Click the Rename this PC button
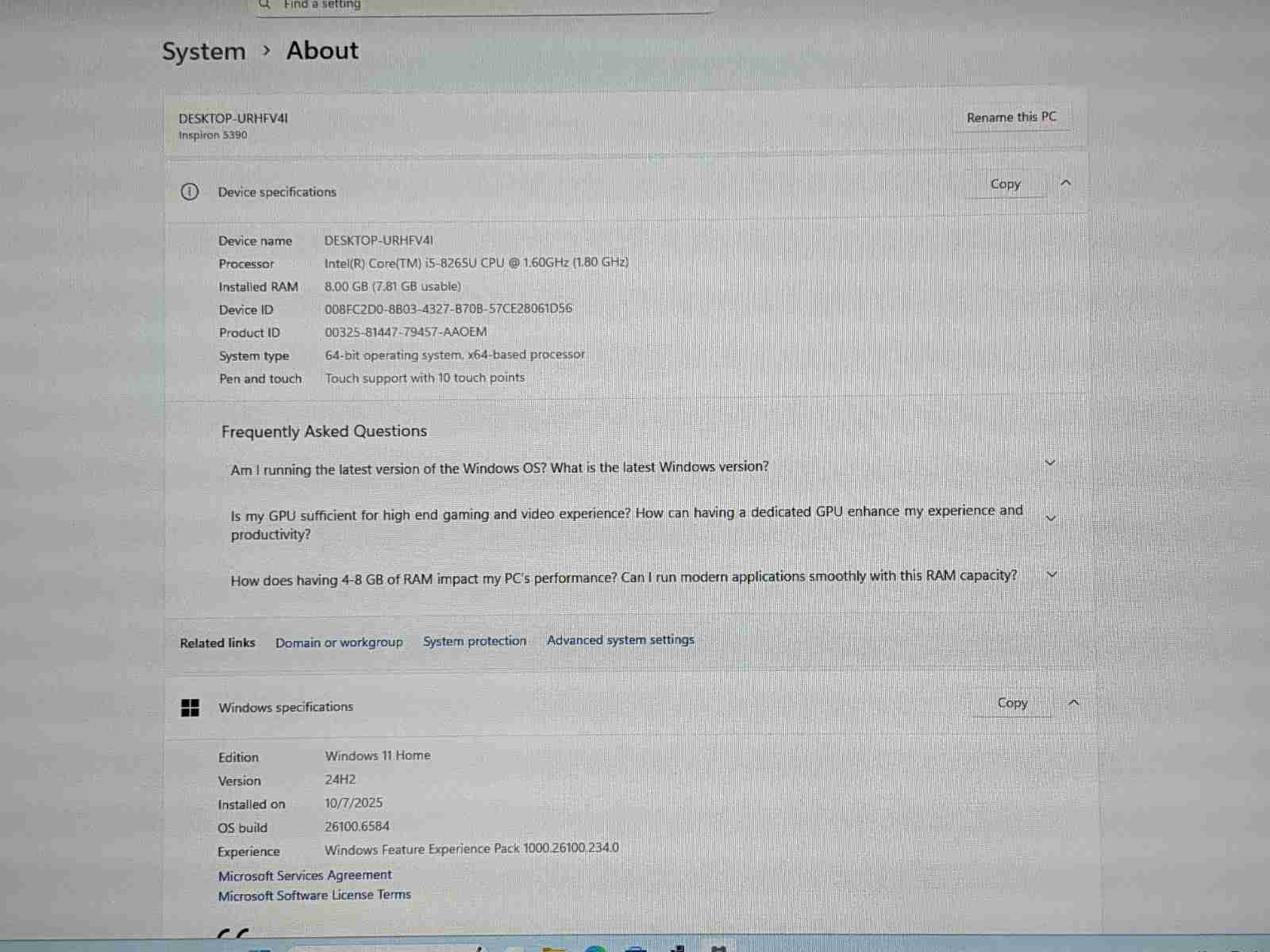This screenshot has height=952, width=1270. 1010,117
